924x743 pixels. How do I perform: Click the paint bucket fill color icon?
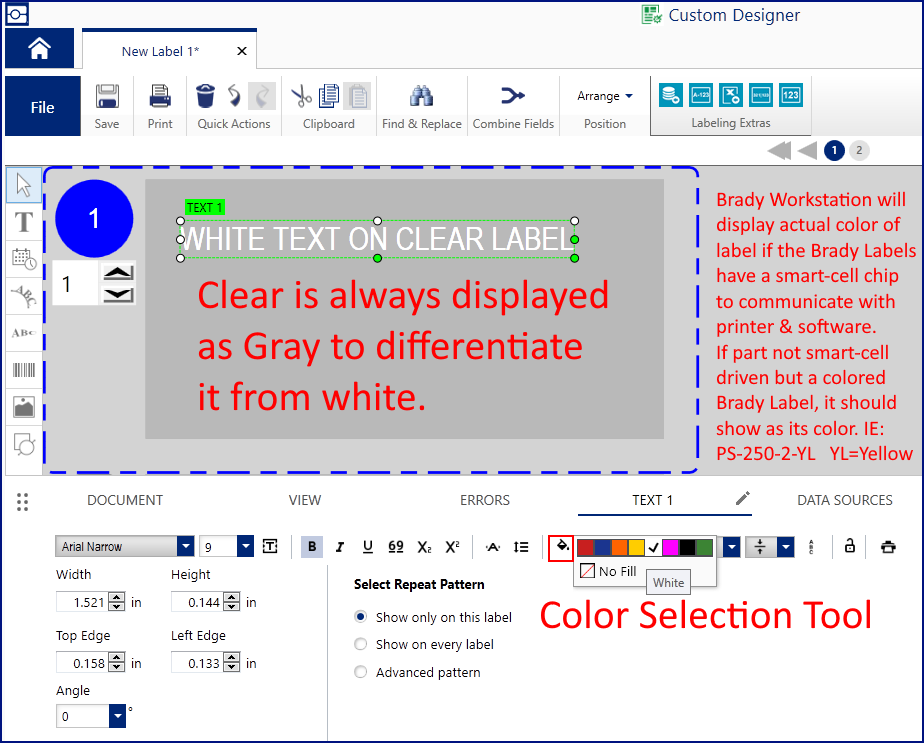[561, 548]
